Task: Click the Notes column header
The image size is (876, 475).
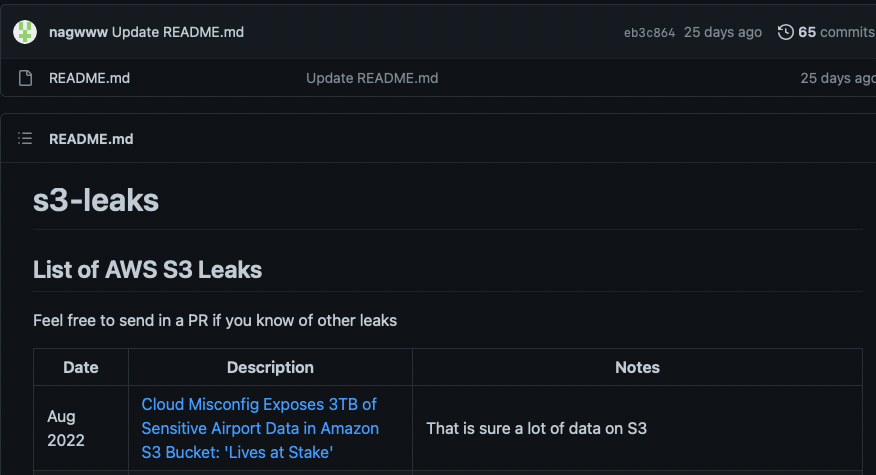Action: click(637, 367)
